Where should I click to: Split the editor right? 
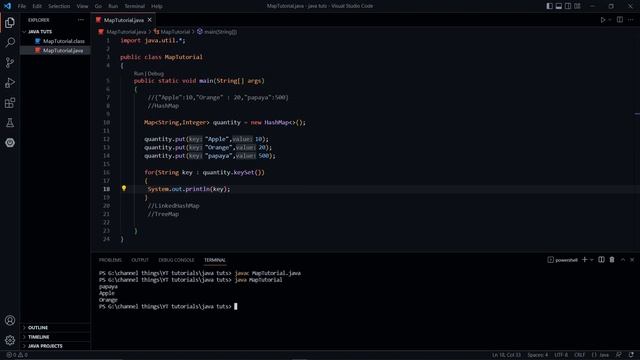[x=620, y=20]
